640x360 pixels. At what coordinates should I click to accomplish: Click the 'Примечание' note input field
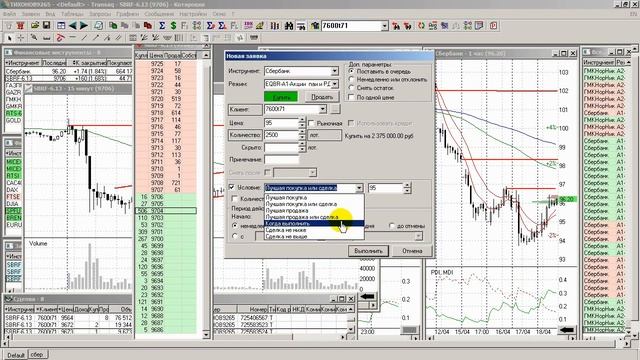[x=281, y=160]
